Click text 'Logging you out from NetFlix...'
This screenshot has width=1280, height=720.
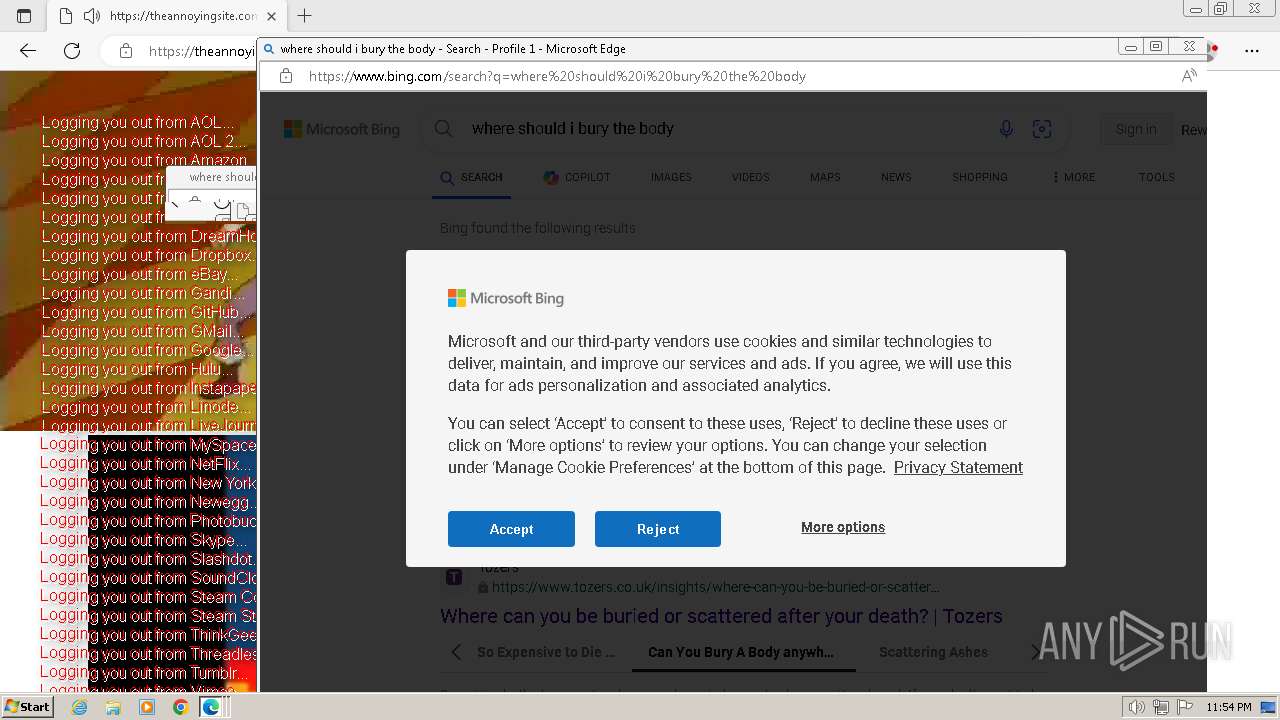point(146,464)
